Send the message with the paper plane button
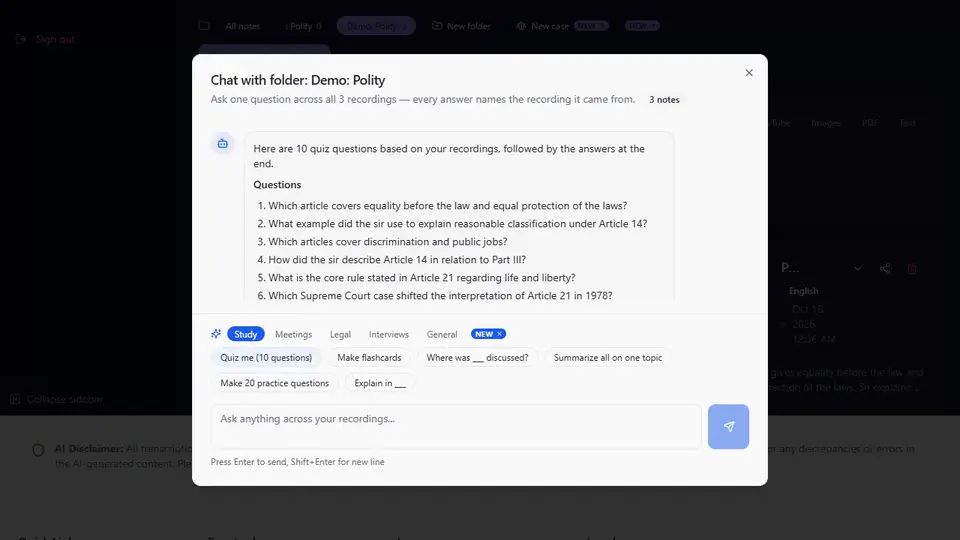The image size is (960, 540). 728,426
